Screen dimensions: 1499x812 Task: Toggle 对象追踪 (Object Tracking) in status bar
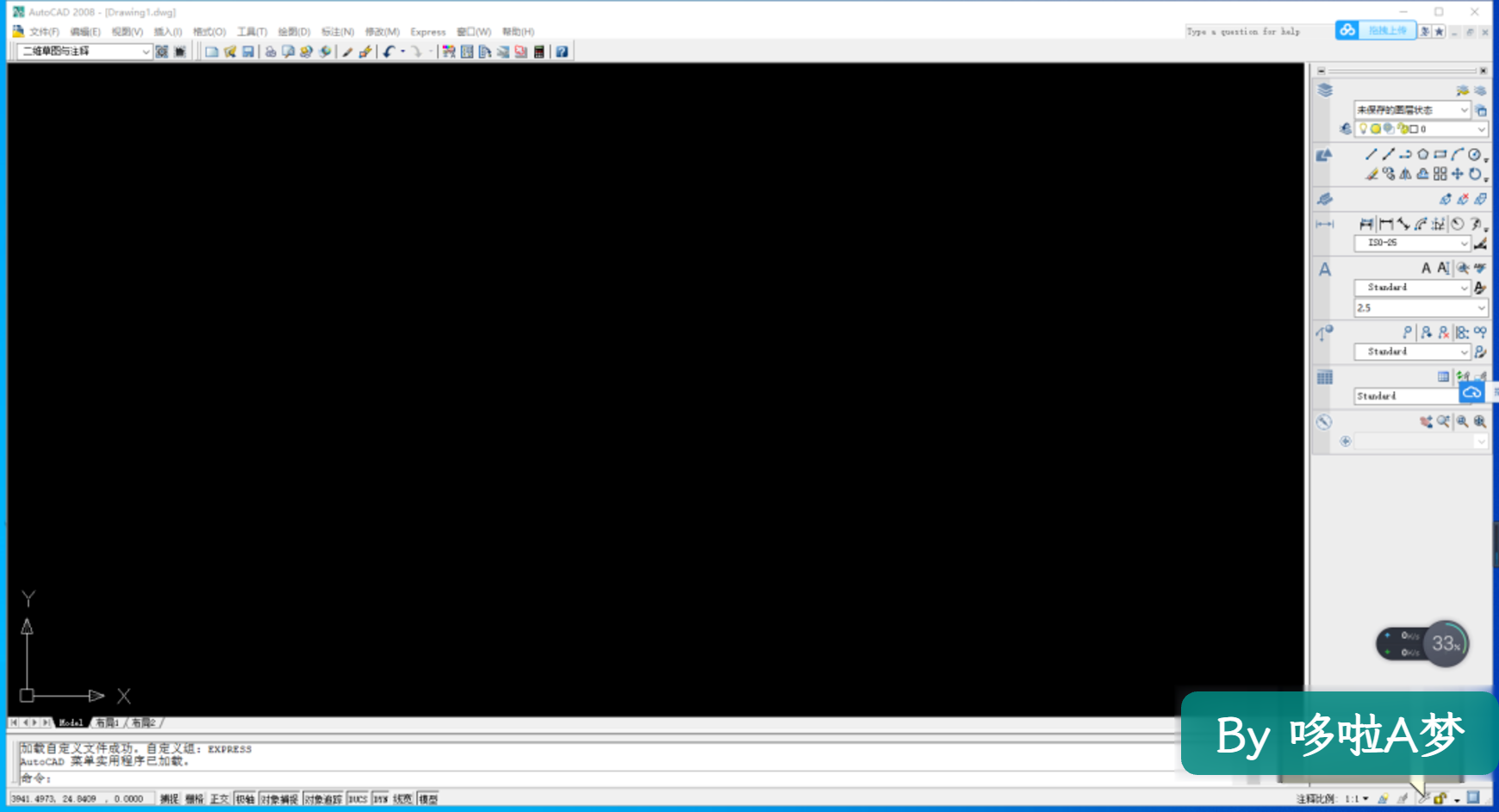pos(323,799)
